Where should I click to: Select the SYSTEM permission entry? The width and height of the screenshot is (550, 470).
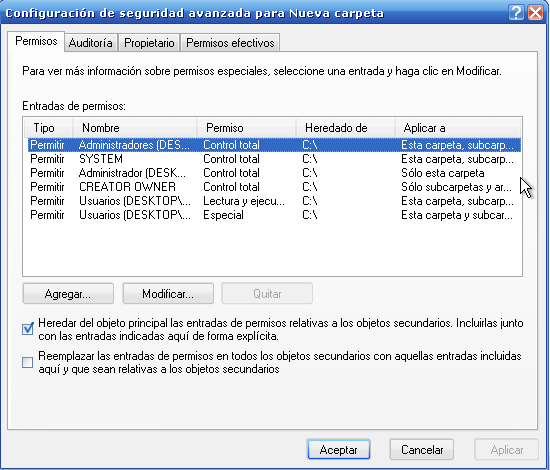click(274, 159)
